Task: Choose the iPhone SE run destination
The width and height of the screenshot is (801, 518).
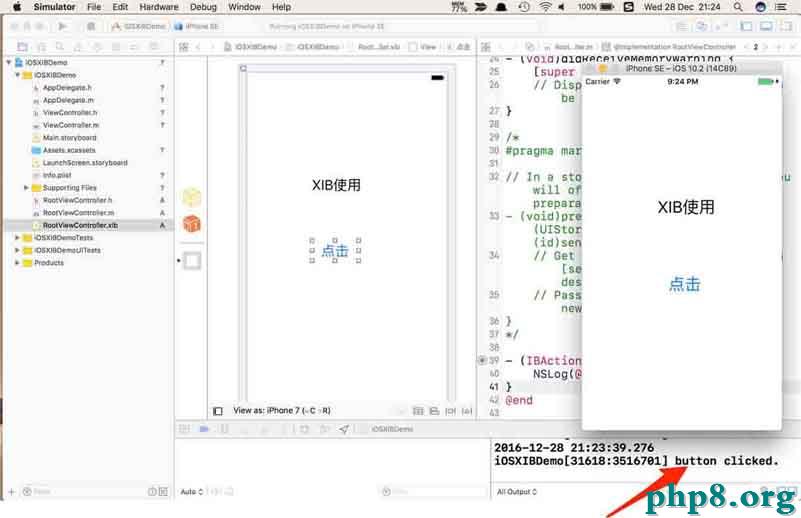Action: tap(197, 26)
